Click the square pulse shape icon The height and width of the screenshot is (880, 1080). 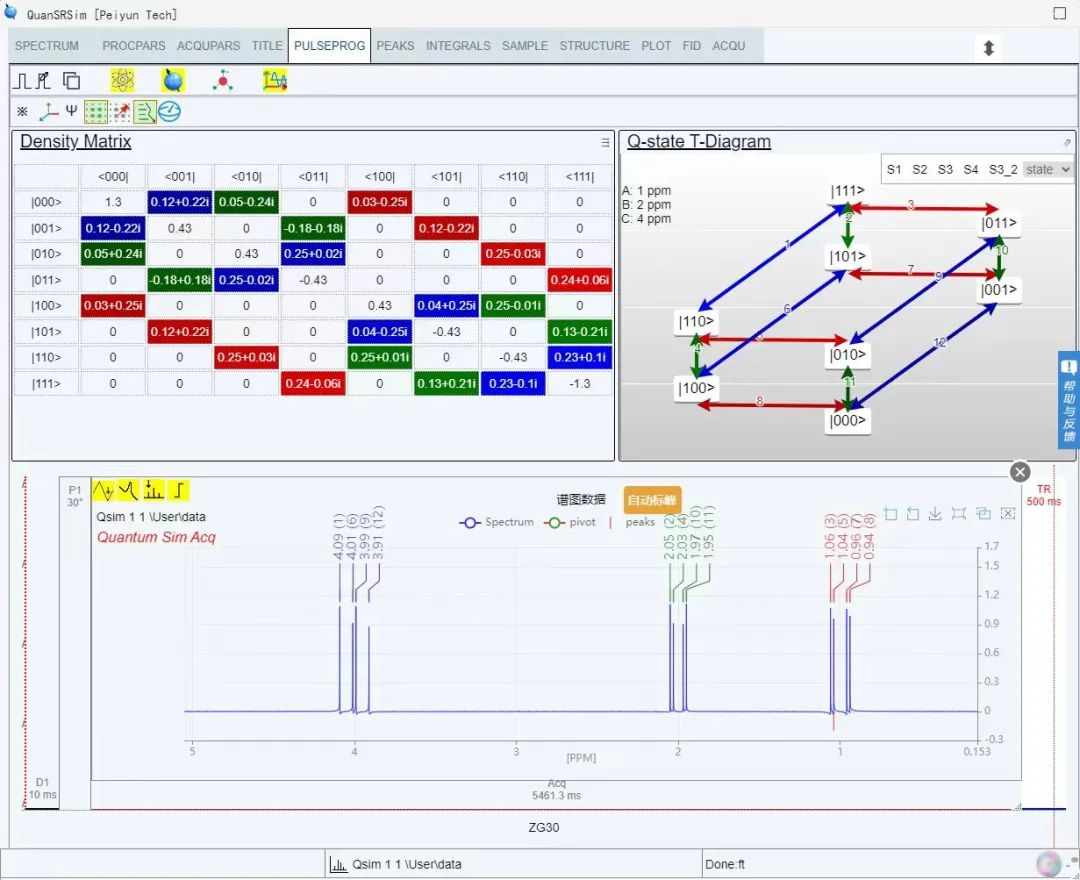[21, 81]
